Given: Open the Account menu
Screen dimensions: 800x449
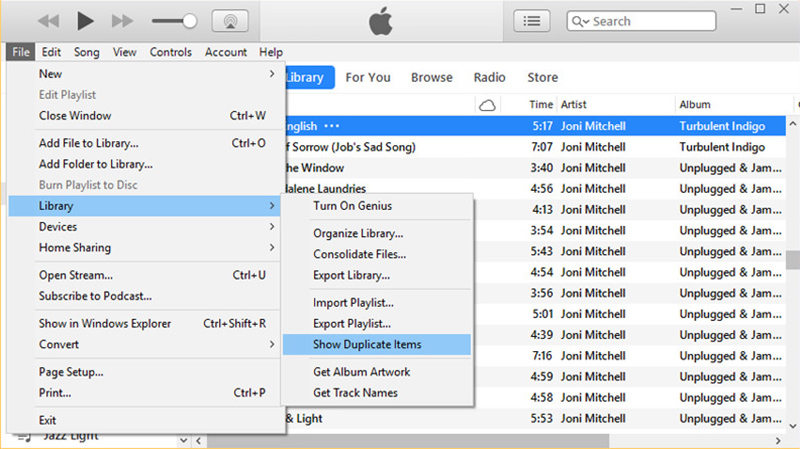Looking at the screenshot, I should tap(226, 52).
